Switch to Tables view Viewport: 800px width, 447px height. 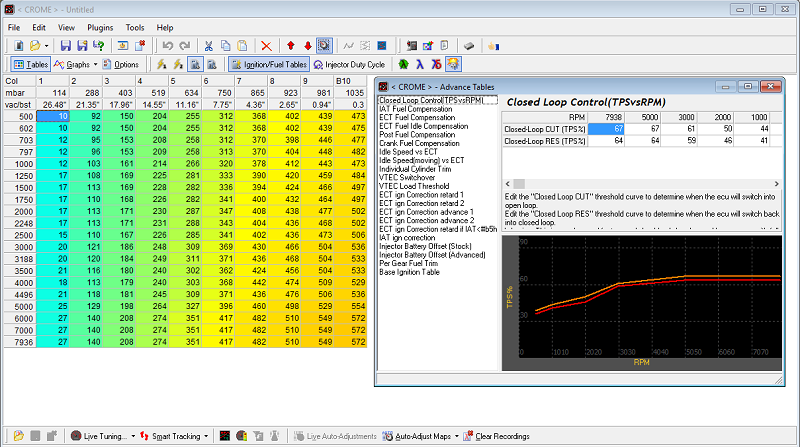31,64
